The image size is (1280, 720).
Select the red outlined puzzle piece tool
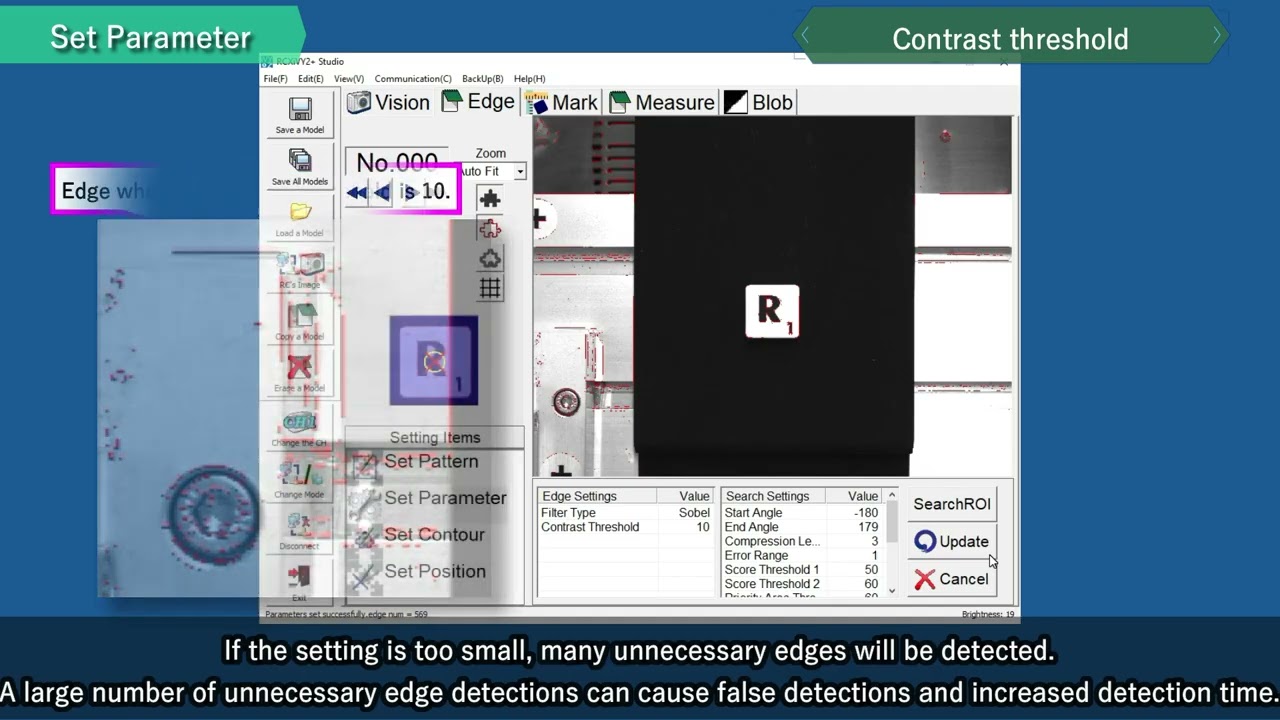[490, 229]
